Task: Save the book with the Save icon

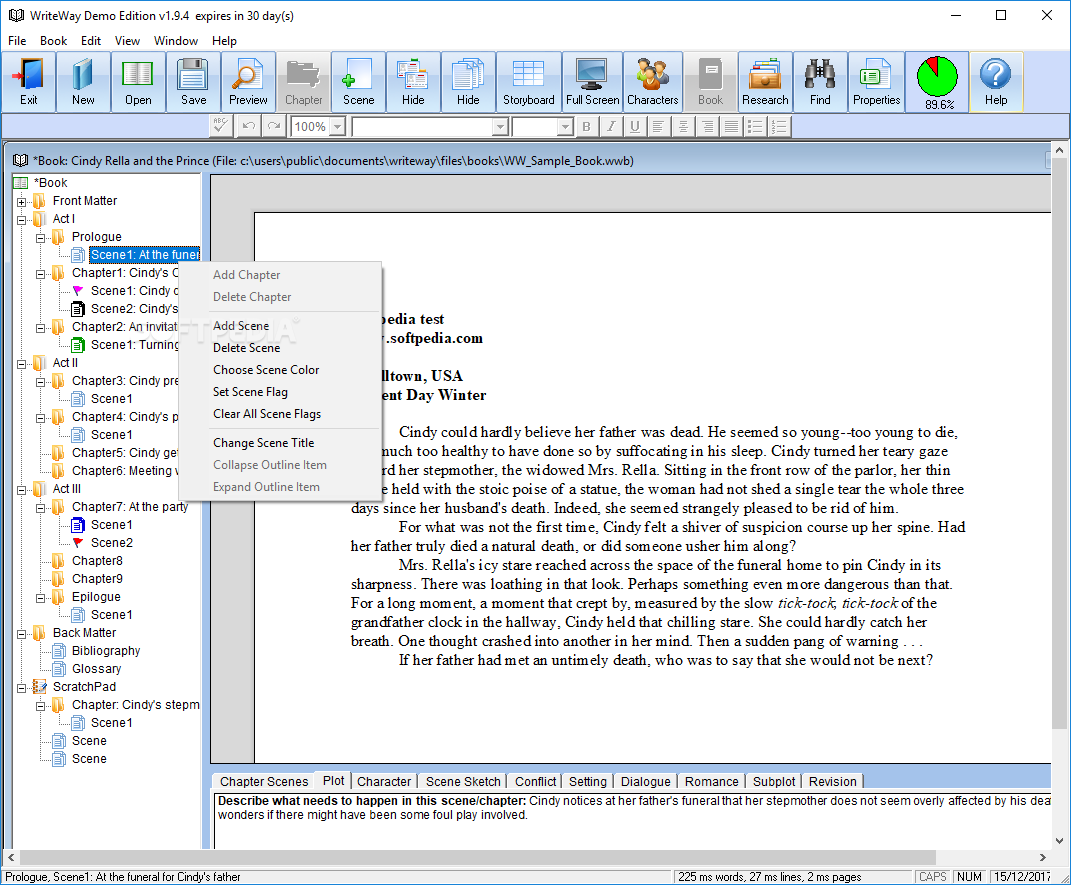Action: pos(193,82)
